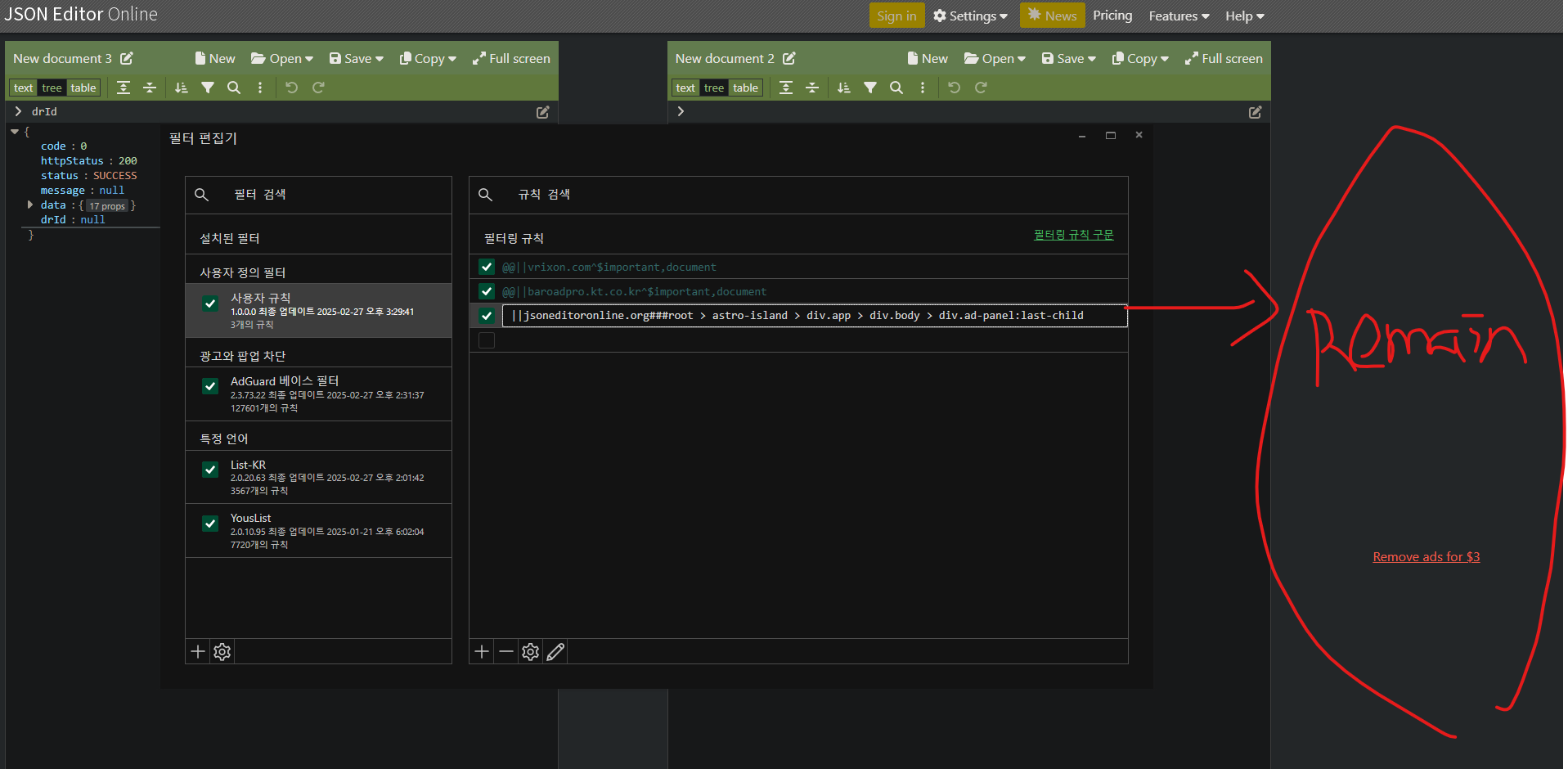Viewport: 1568px width, 769px height.
Task: Switch New document 2 to text mode
Action: [685, 88]
